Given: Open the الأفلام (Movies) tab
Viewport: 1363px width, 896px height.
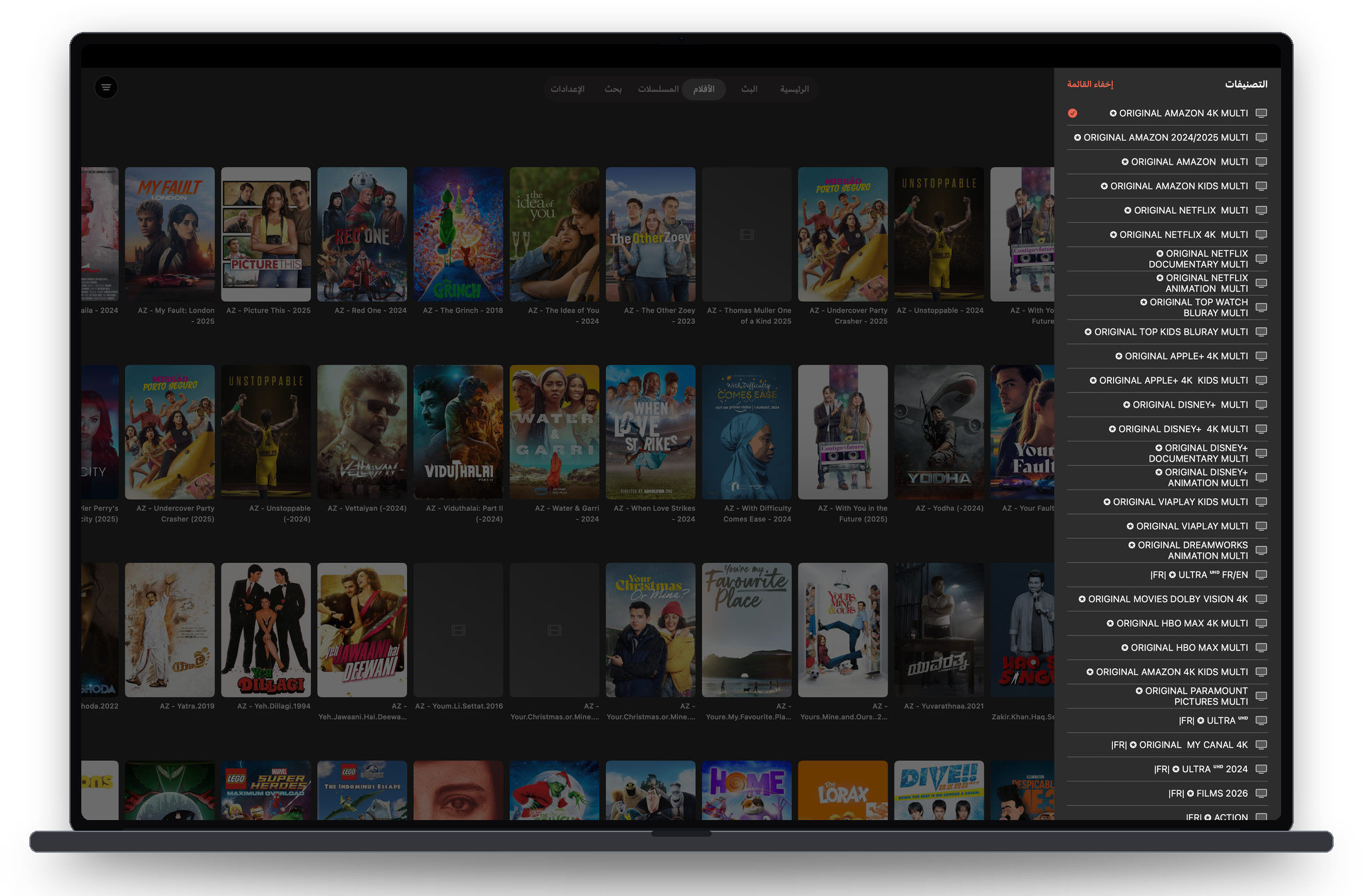Looking at the screenshot, I should 704,89.
